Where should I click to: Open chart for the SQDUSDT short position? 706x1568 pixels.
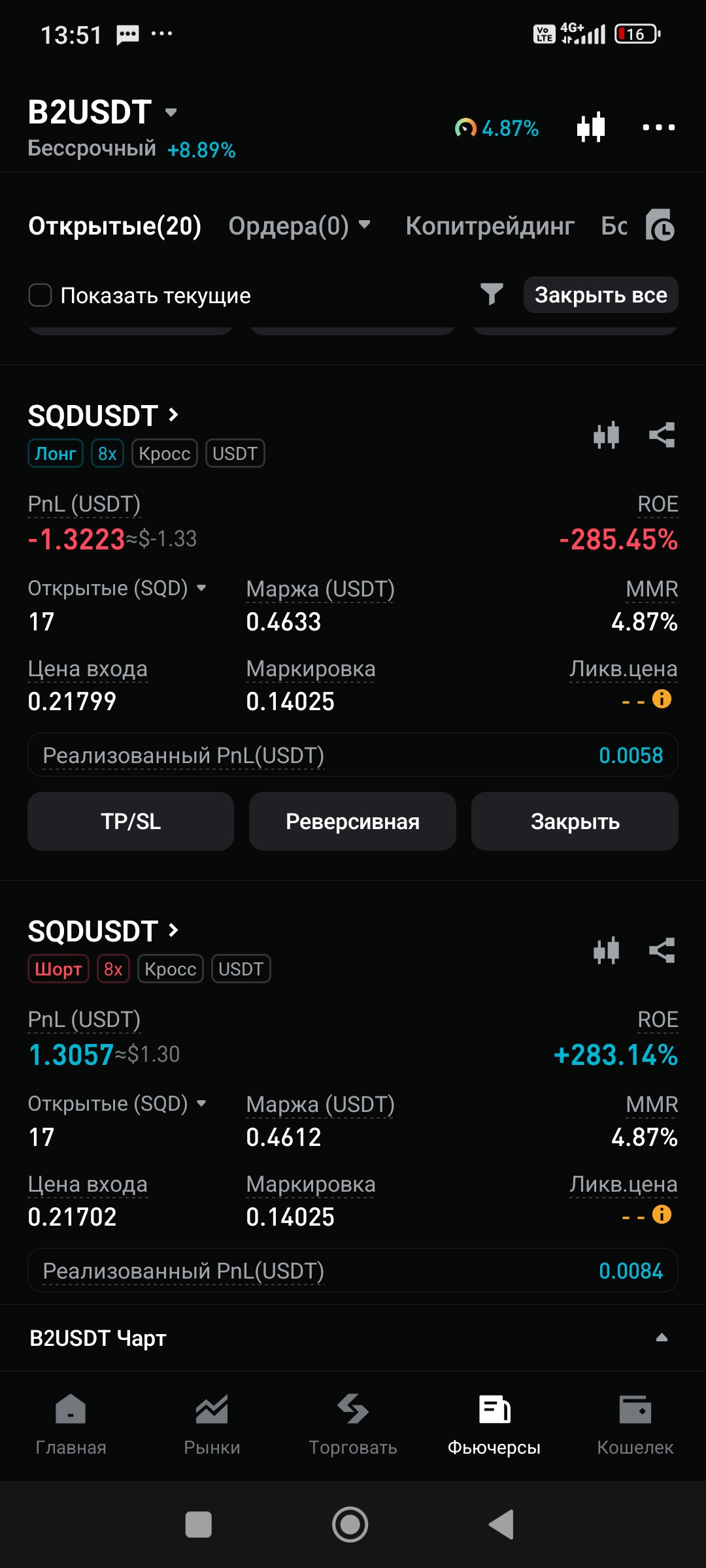[606, 951]
